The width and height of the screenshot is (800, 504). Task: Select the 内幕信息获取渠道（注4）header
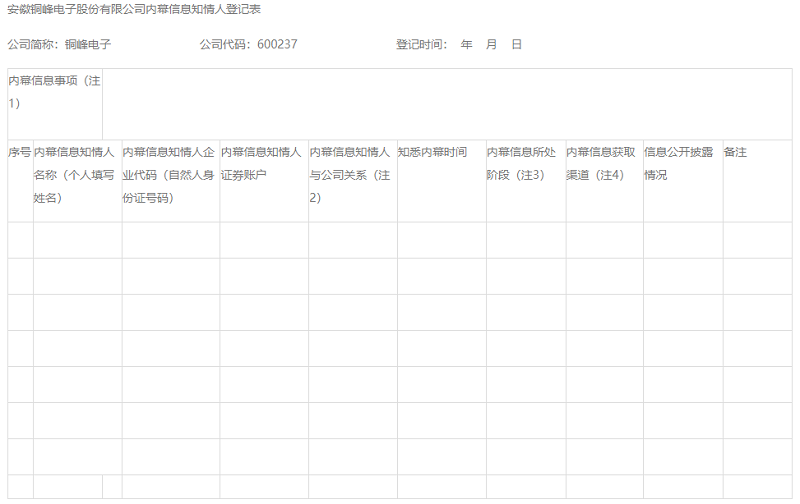tap(603, 164)
